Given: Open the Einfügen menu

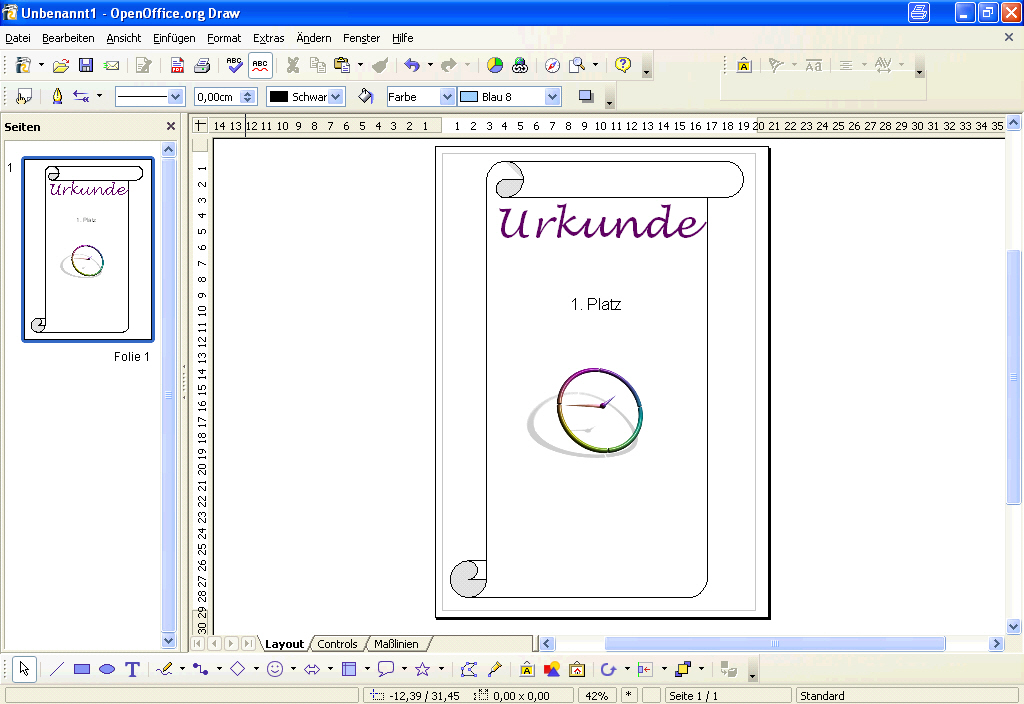Looking at the screenshot, I should click(x=174, y=38).
